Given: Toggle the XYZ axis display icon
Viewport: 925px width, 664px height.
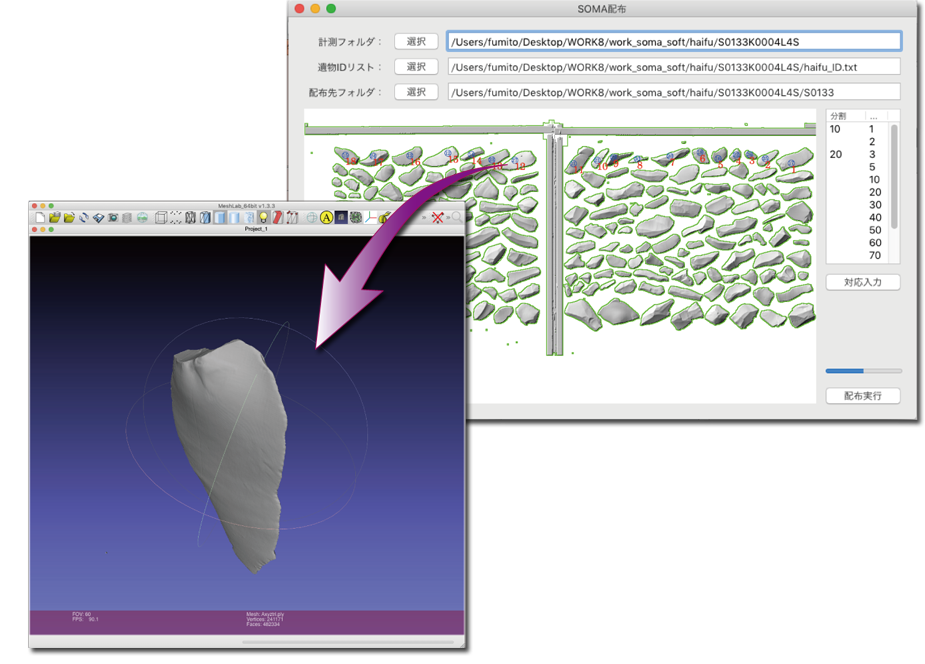Looking at the screenshot, I should pyautogui.click(x=371, y=217).
